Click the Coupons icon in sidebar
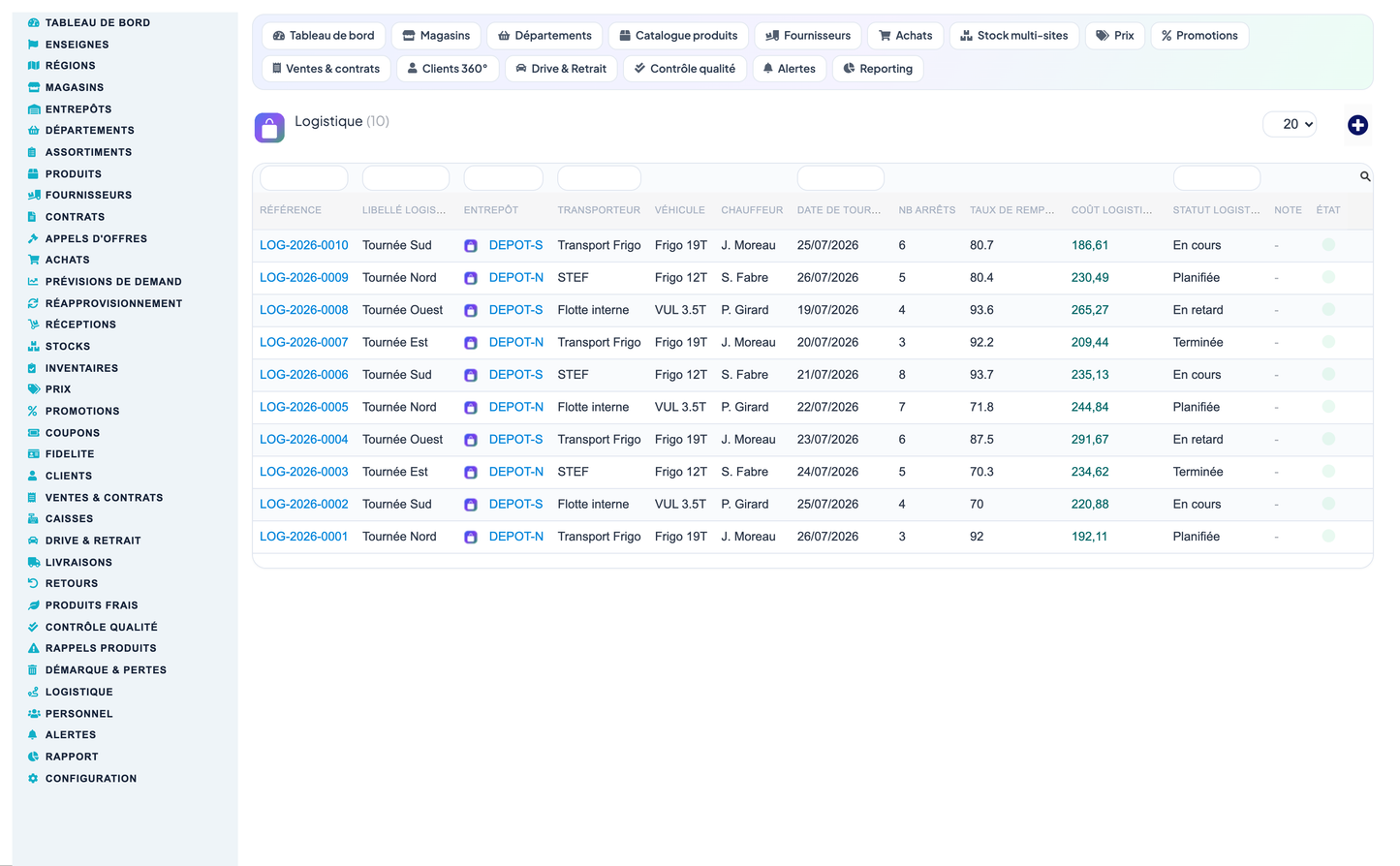This screenshot has width=1400, height=866. [34, 433]
